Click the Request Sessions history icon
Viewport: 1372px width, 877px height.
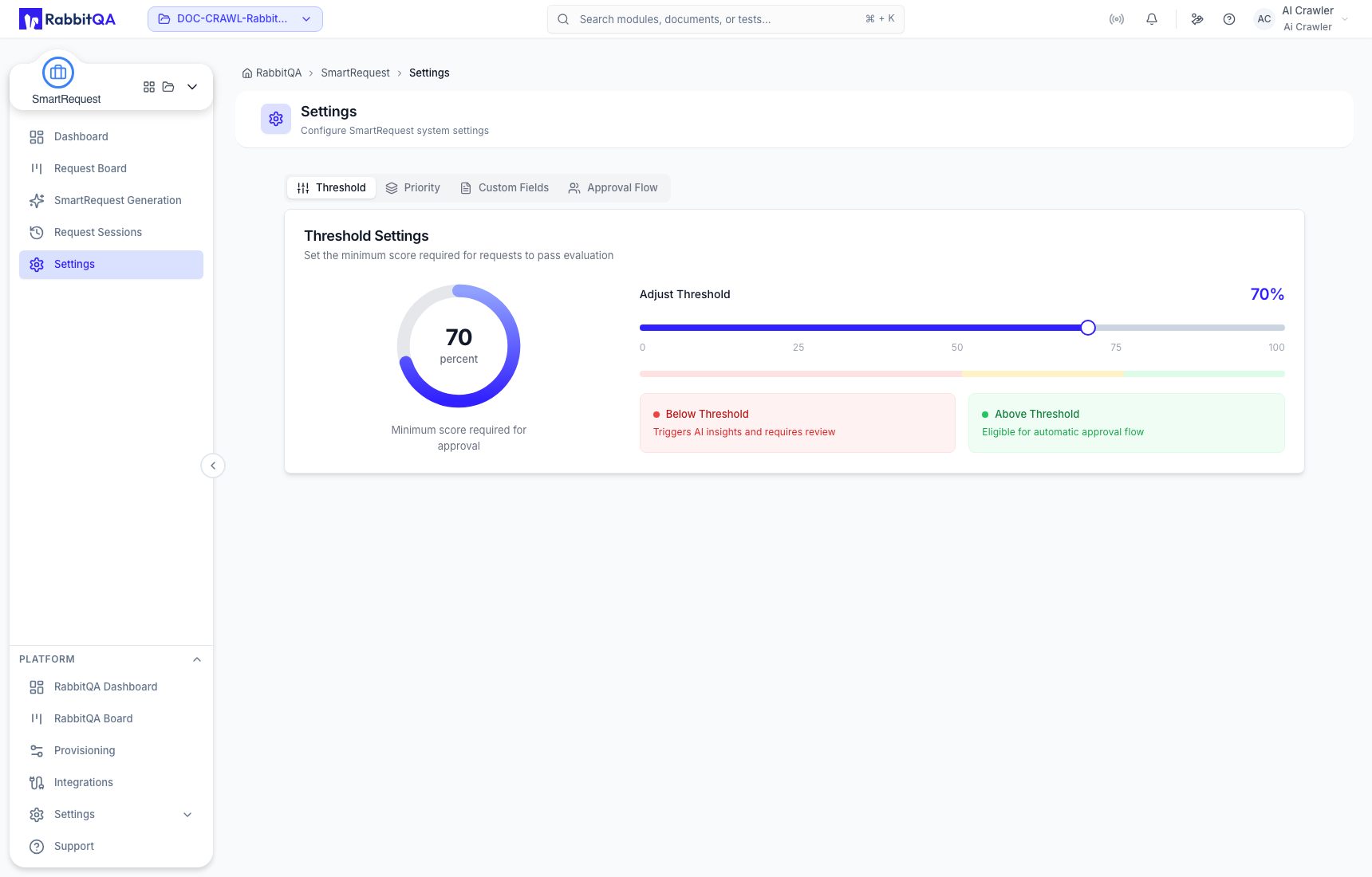coord(37,233)
